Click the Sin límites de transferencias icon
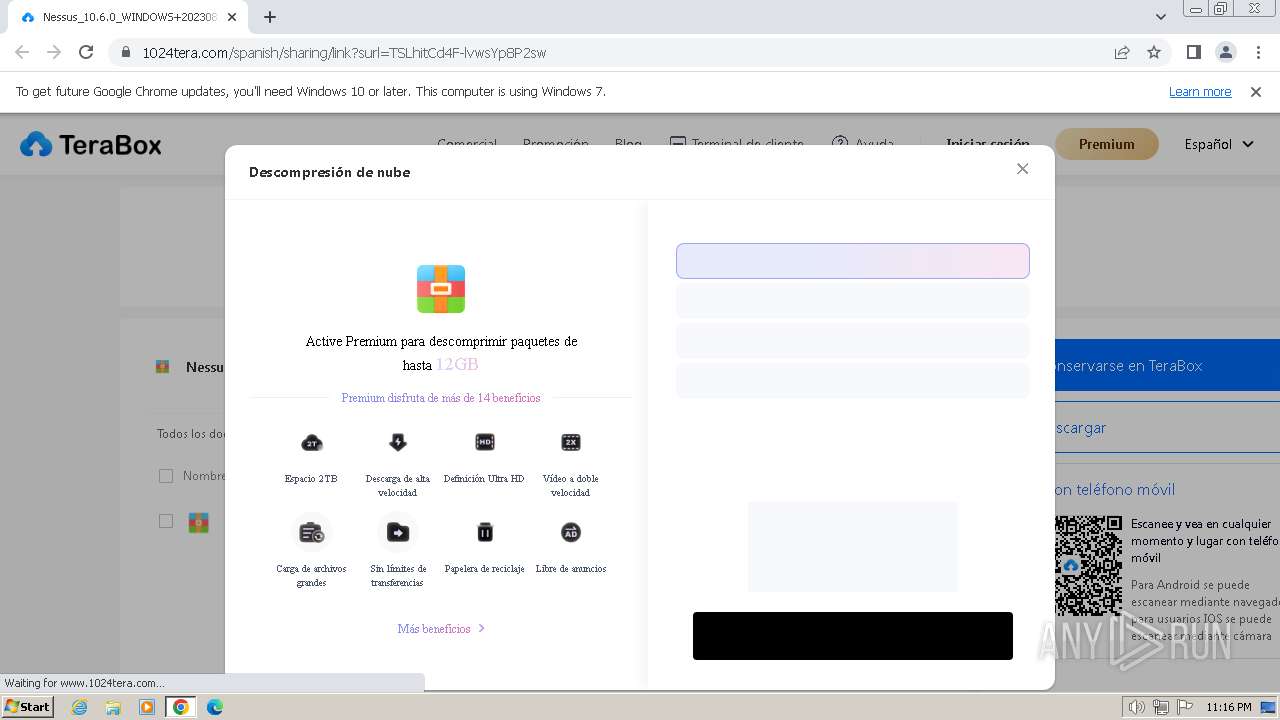Screen dimensions: 1280x720 [x=398, y=532]
